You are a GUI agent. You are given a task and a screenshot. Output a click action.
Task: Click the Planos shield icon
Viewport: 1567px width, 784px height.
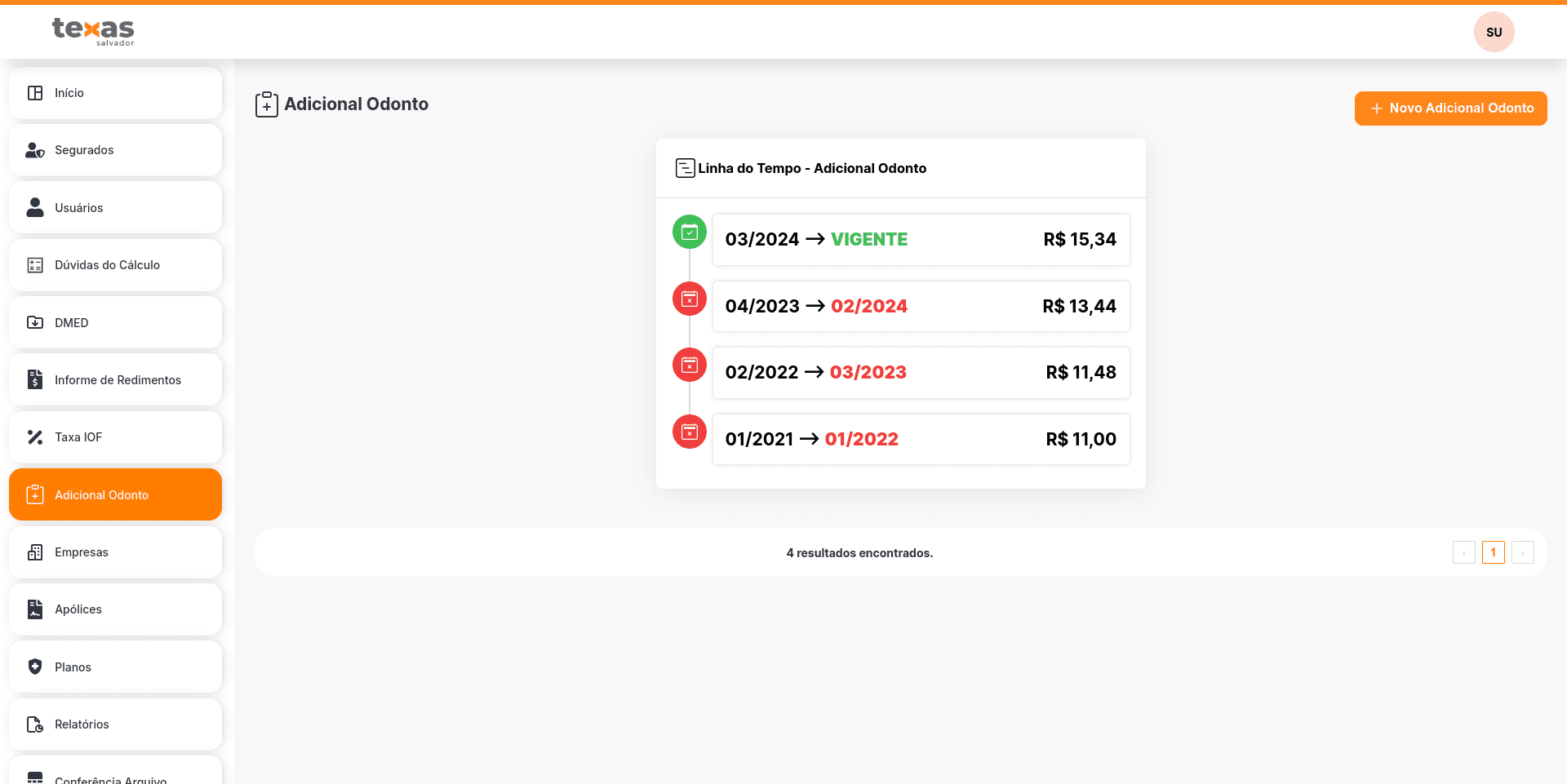(x=35, y=667)
